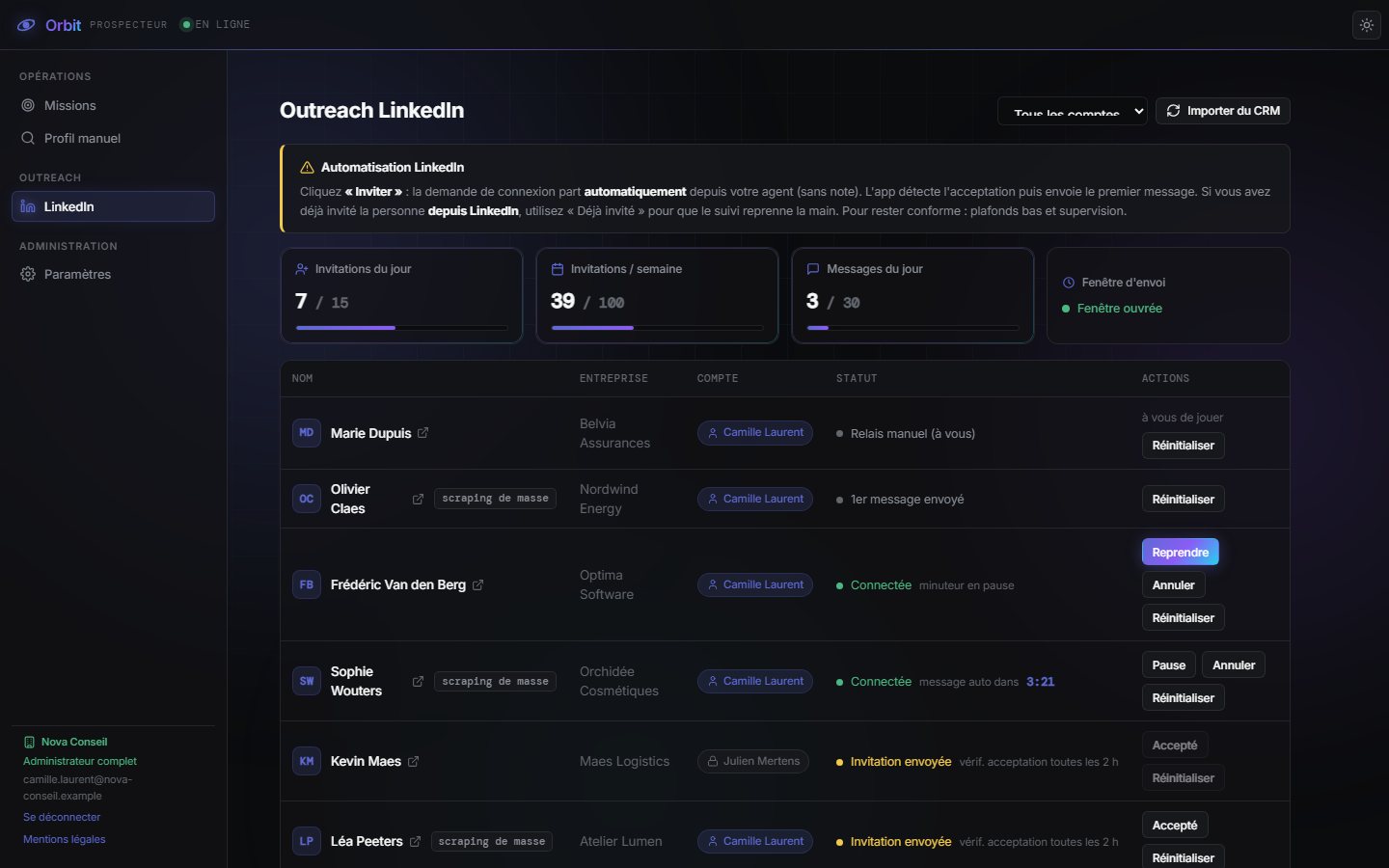Pause Sophie Wouters auto message timer
The image size is (1389, 868).
[x=1169, y=665]
